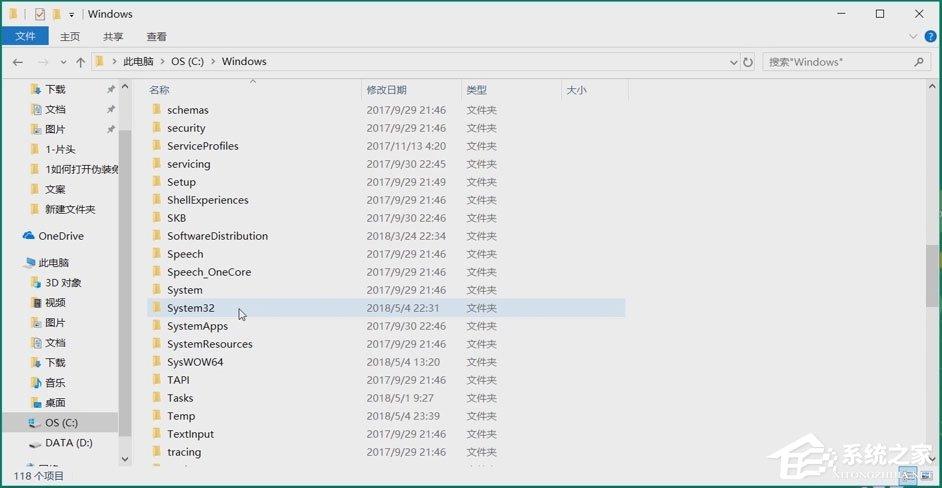The width and height of the screenshot is (942, 488).
Task: Select the schemas folder icon
Action: coord(157,109)
